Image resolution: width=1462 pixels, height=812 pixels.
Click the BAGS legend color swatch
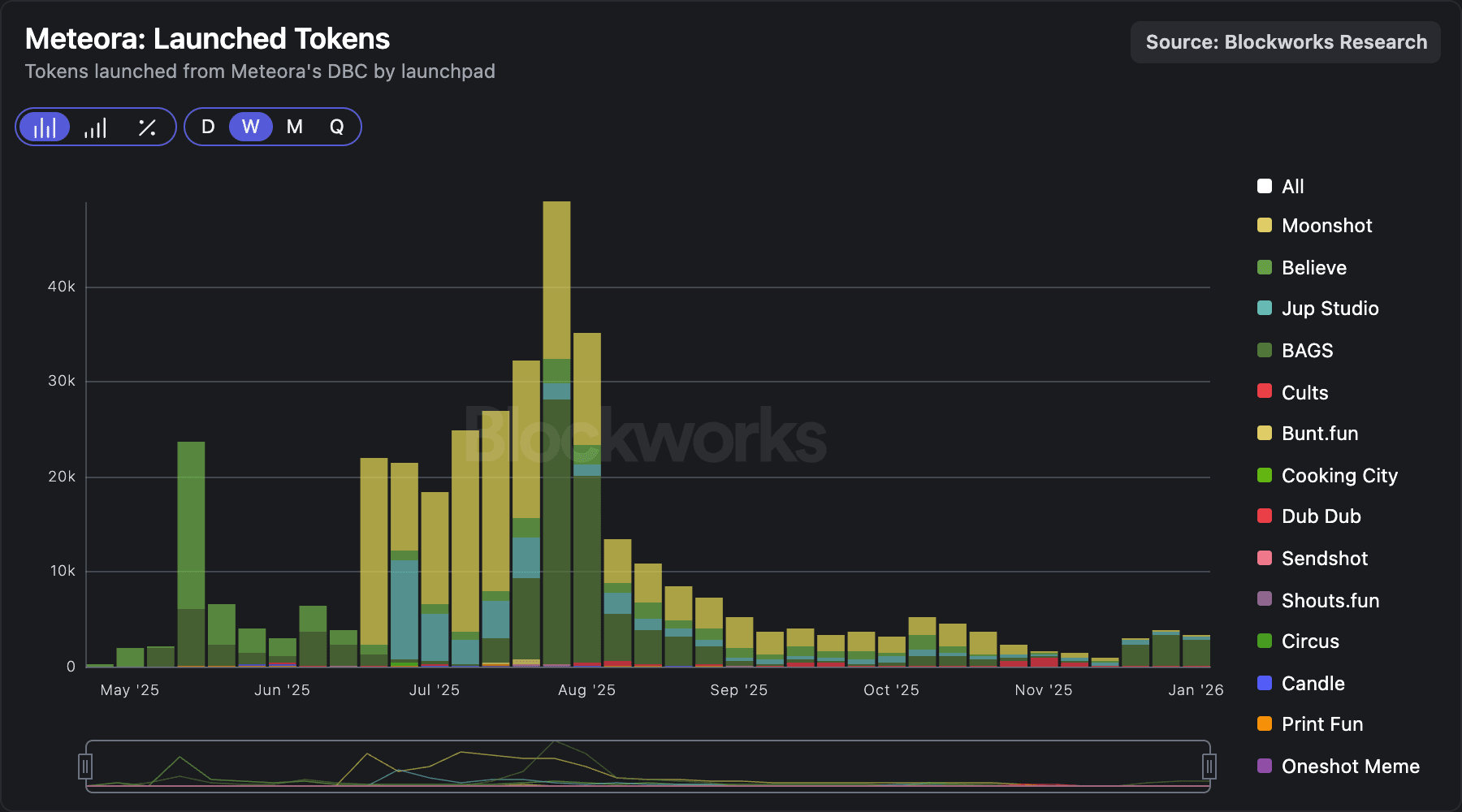point(1265,351)
